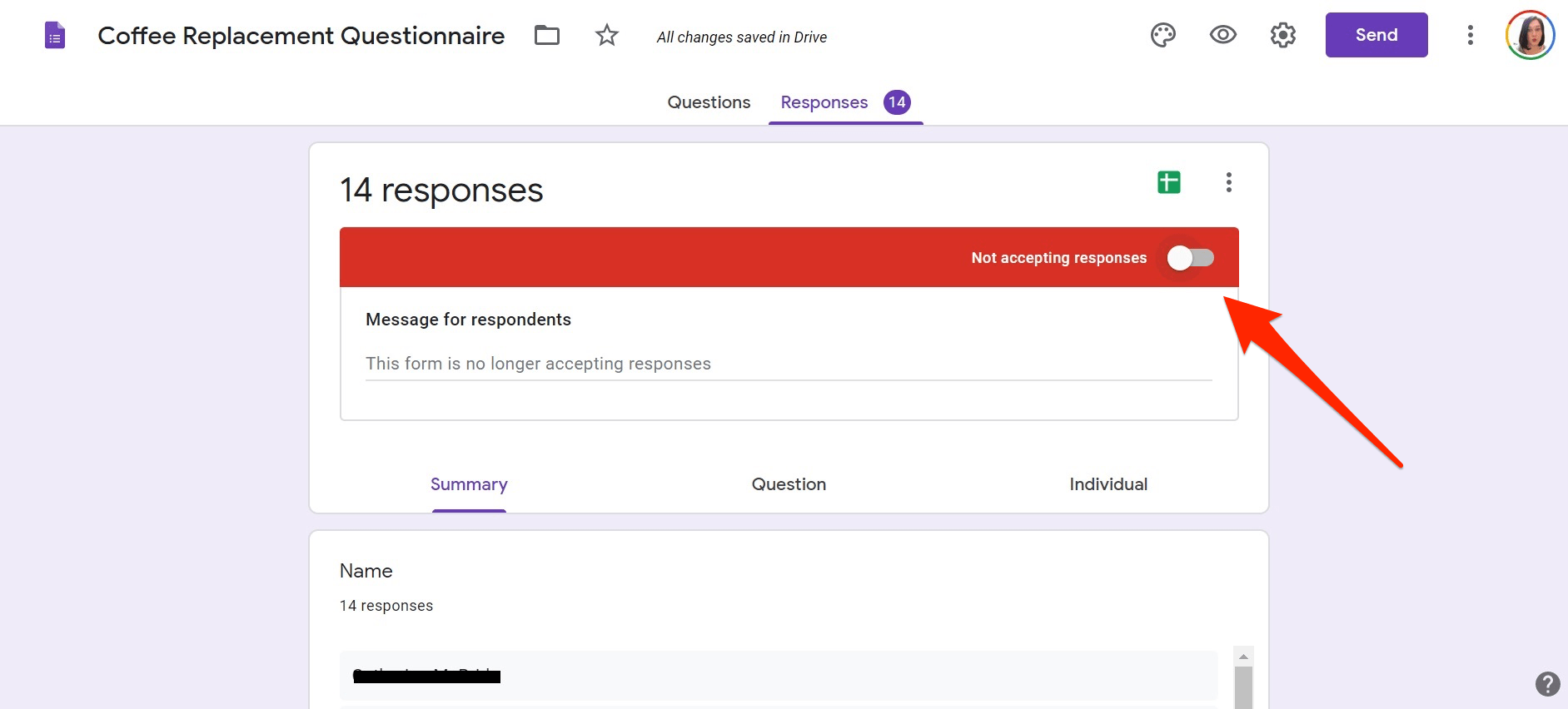The width and height of the screenshot is (1568, 709).
Task: Open the help question mark icon
Action: [x=1547, y=684]
